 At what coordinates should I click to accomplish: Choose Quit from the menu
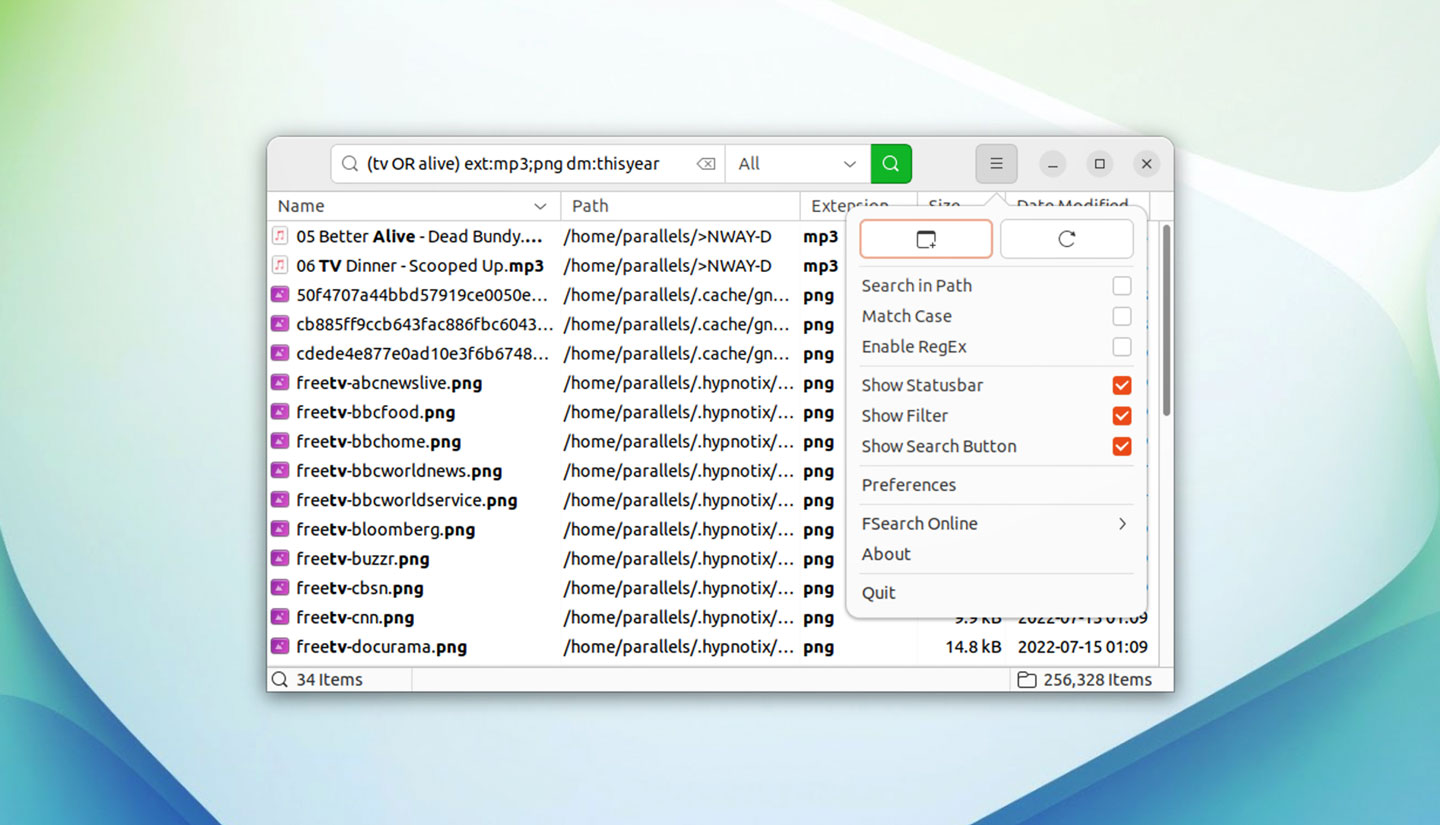[x=879, y=593]
